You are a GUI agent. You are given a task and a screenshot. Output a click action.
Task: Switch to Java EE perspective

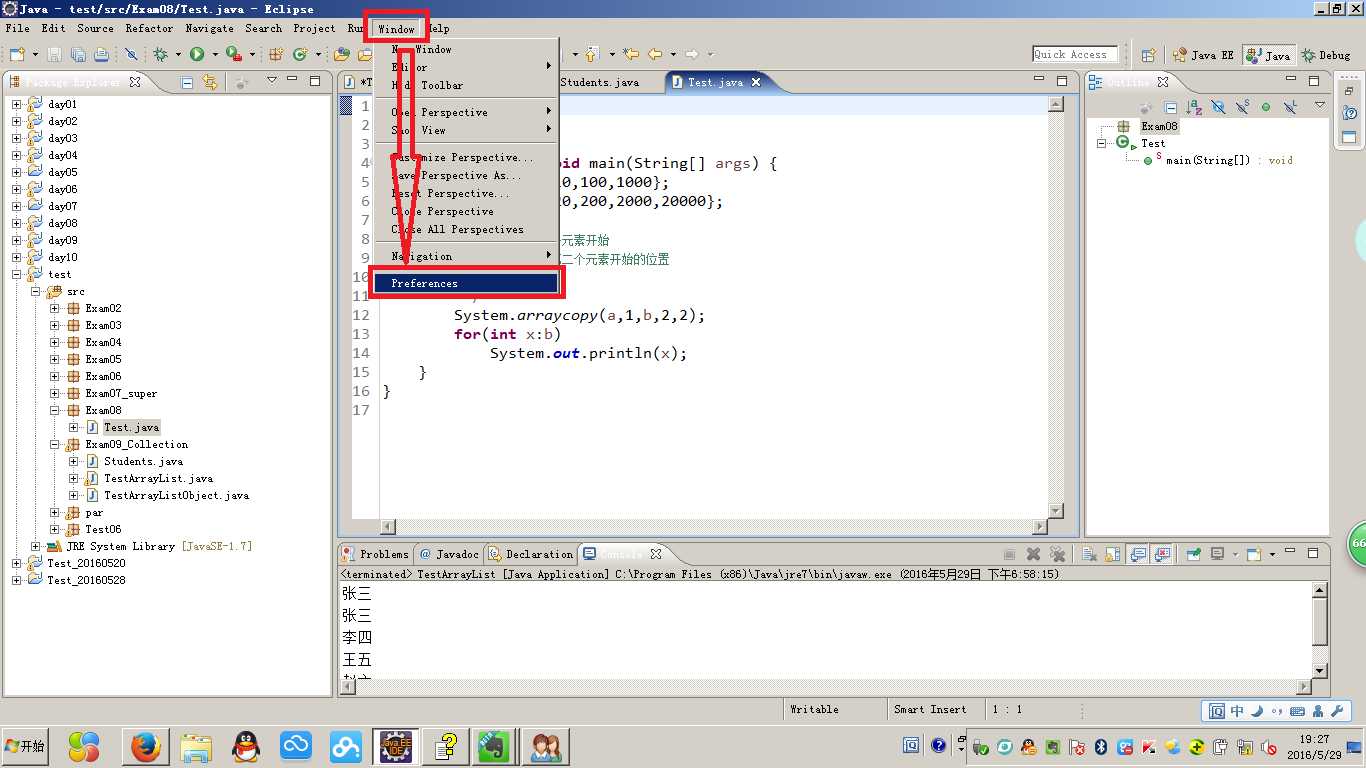point(1203,55)
